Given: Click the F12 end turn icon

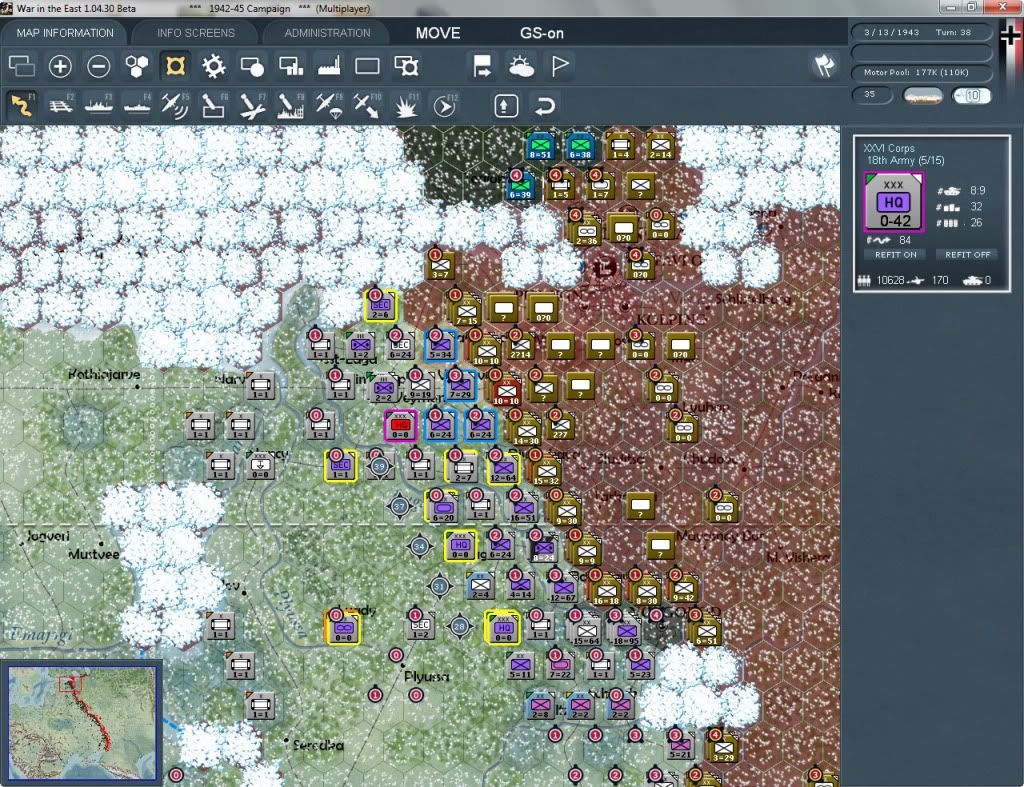Looking at the screenshot, I should click(x=445, y=106).
